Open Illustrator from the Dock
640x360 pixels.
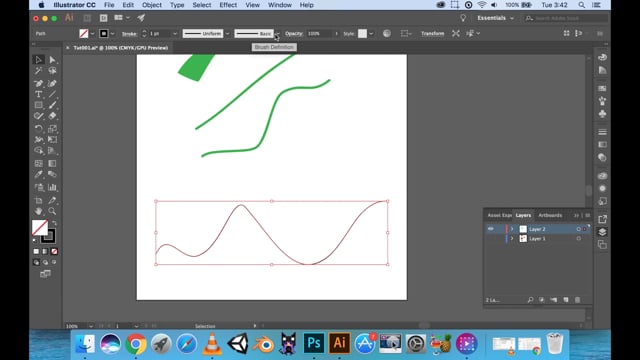[x=339, y=343]
